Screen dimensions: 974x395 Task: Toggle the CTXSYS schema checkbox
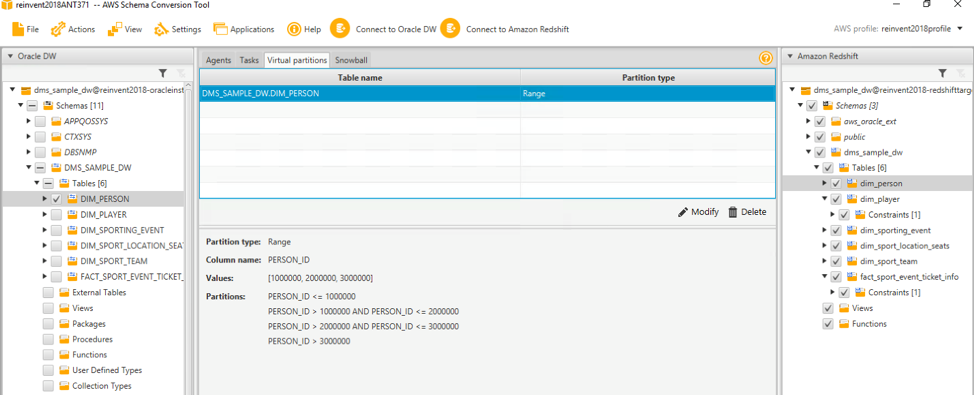tap(40, 137)
